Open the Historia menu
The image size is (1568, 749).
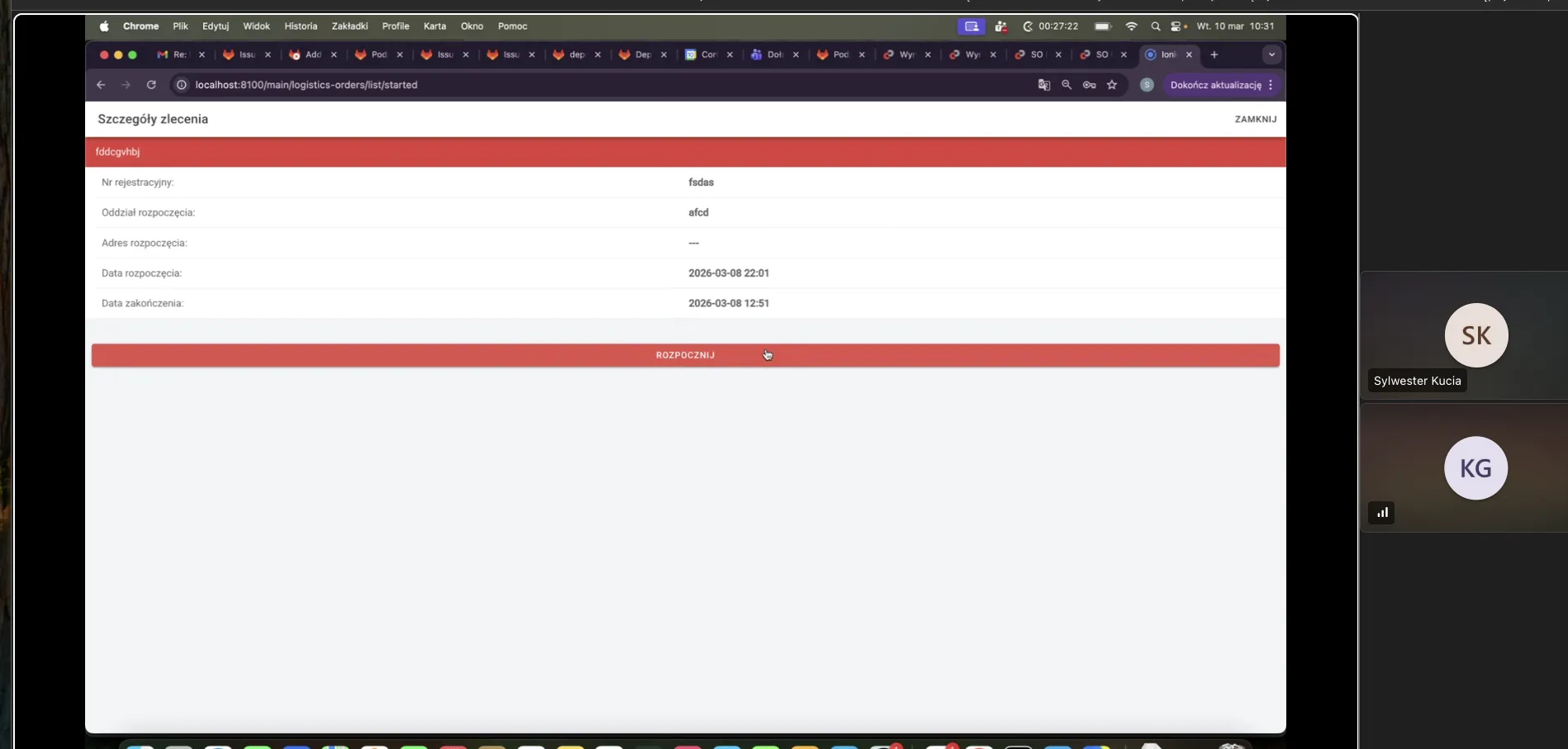point(301,26)
